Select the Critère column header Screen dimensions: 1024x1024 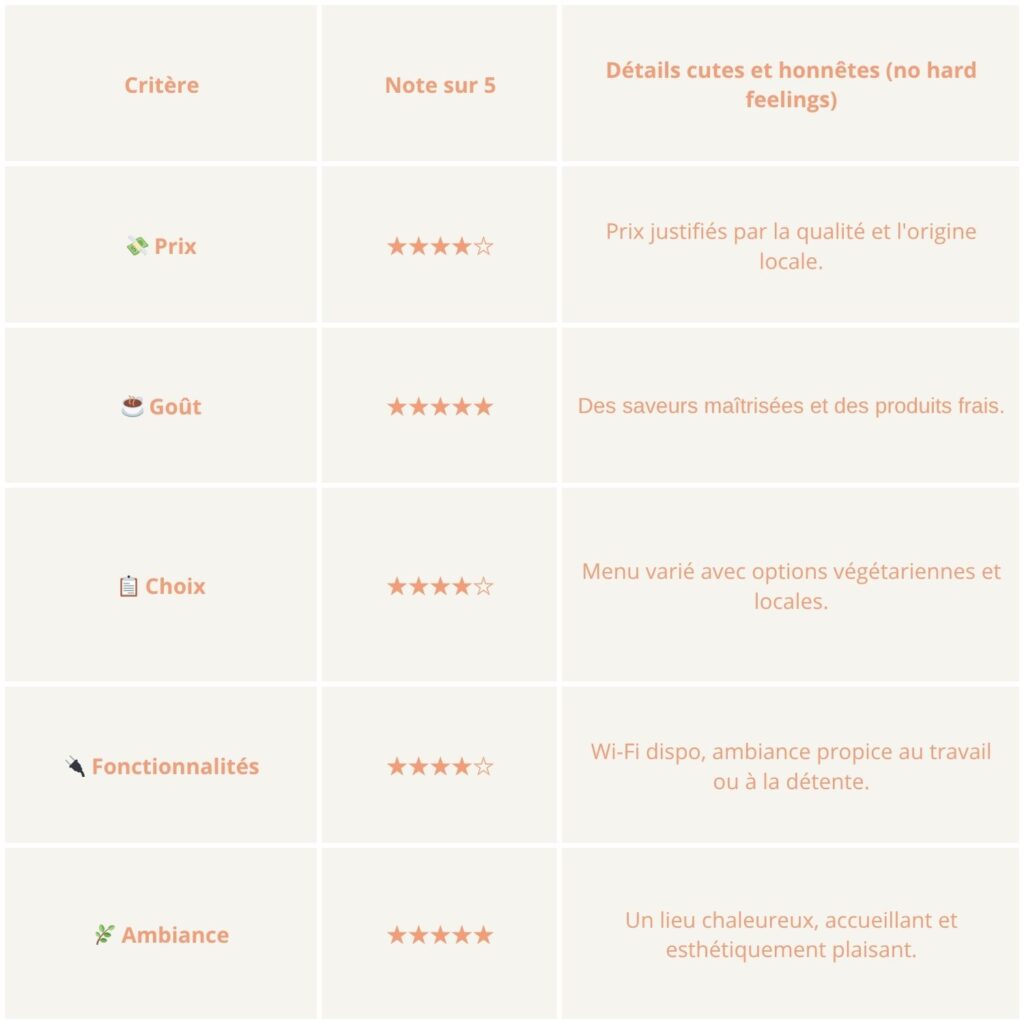point(161,85)
